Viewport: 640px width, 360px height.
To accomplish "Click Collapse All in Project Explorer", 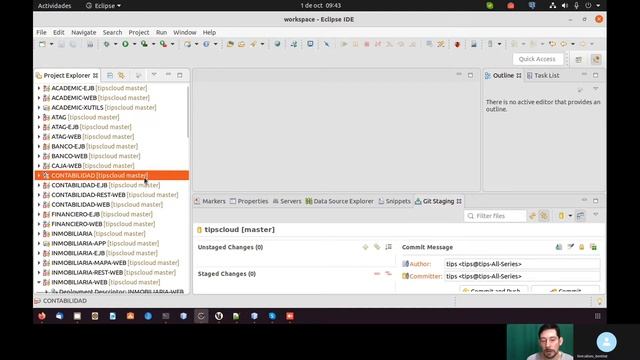I will 110,76.
